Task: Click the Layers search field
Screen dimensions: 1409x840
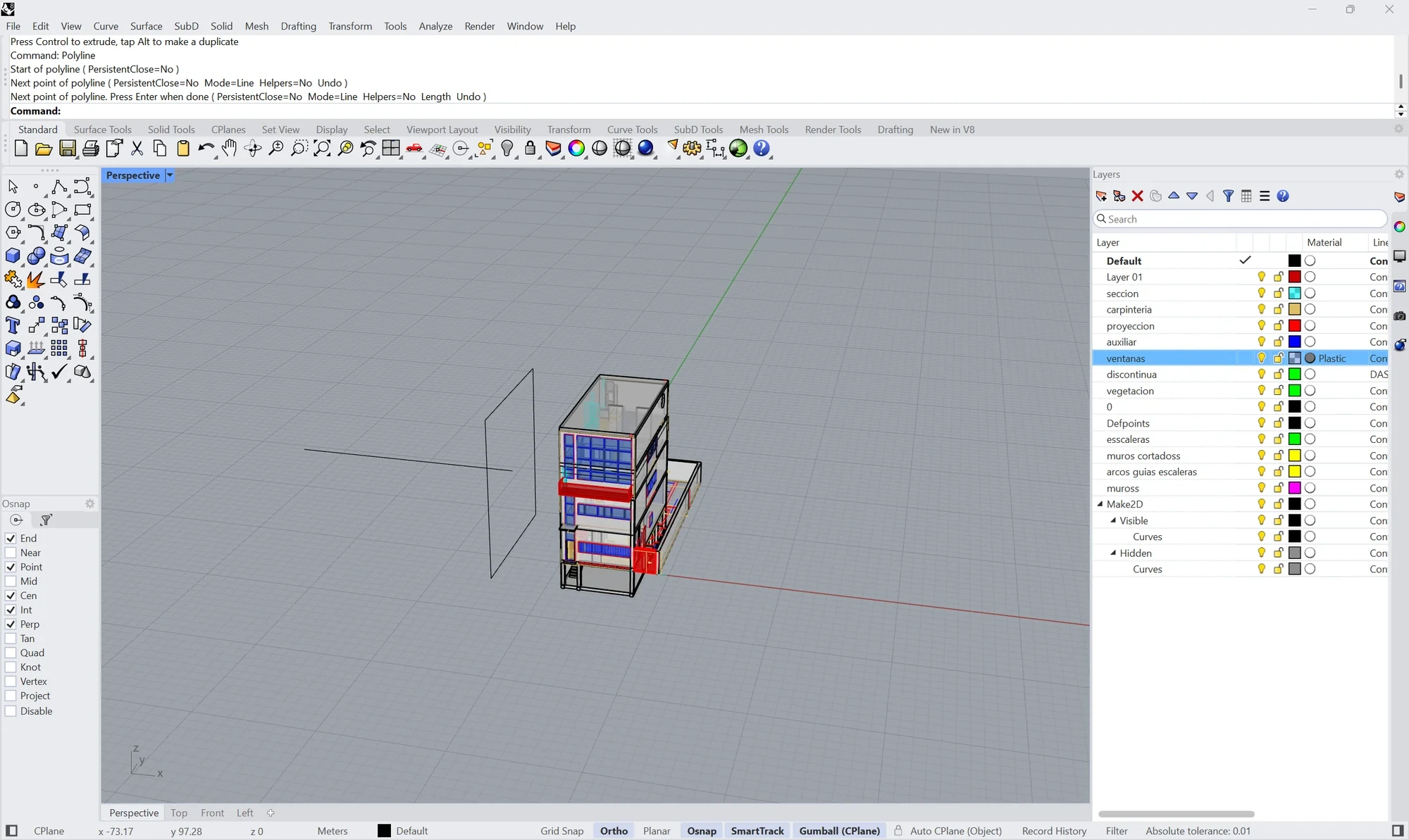Action: pyautogui.click(x=1240, y=219)
